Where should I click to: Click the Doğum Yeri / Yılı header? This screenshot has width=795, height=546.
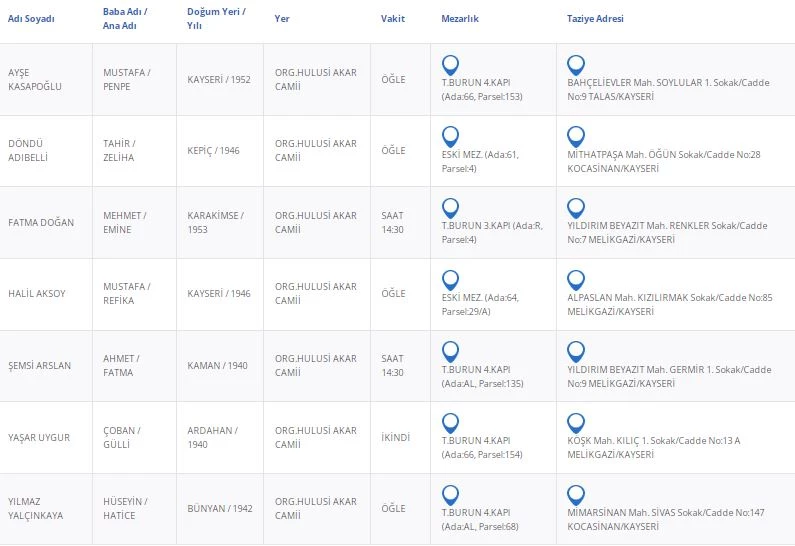(216, 19)
